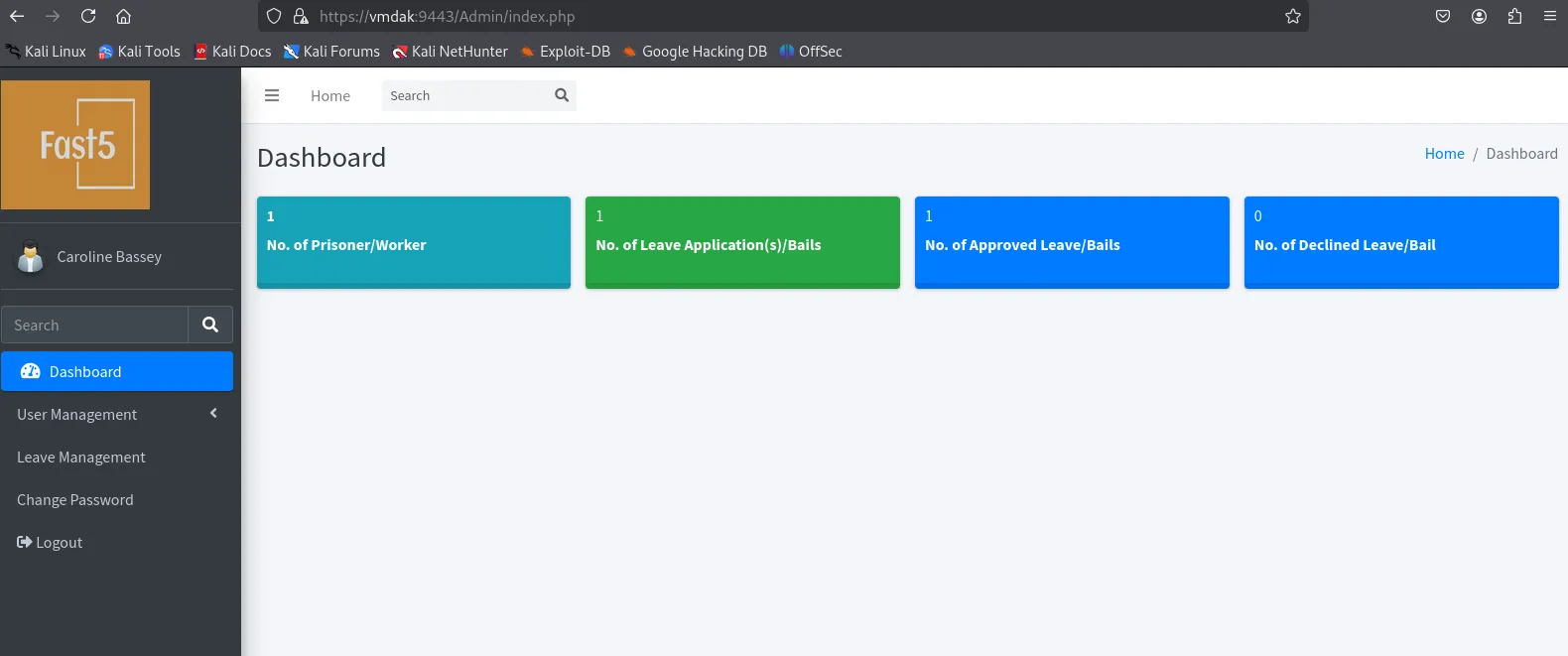Click the Dashboard page heading
Viewport: 1568px width, 656px height.
[322, 158]
